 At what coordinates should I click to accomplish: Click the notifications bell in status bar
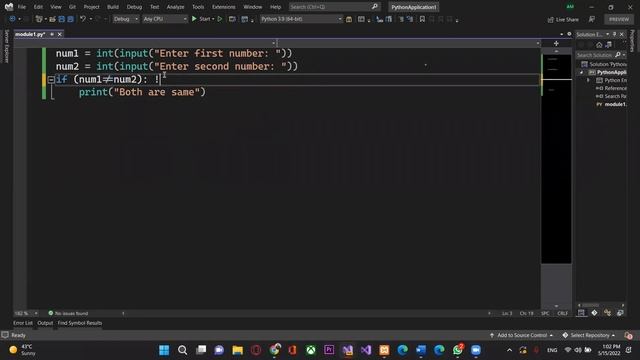[629, 336]
